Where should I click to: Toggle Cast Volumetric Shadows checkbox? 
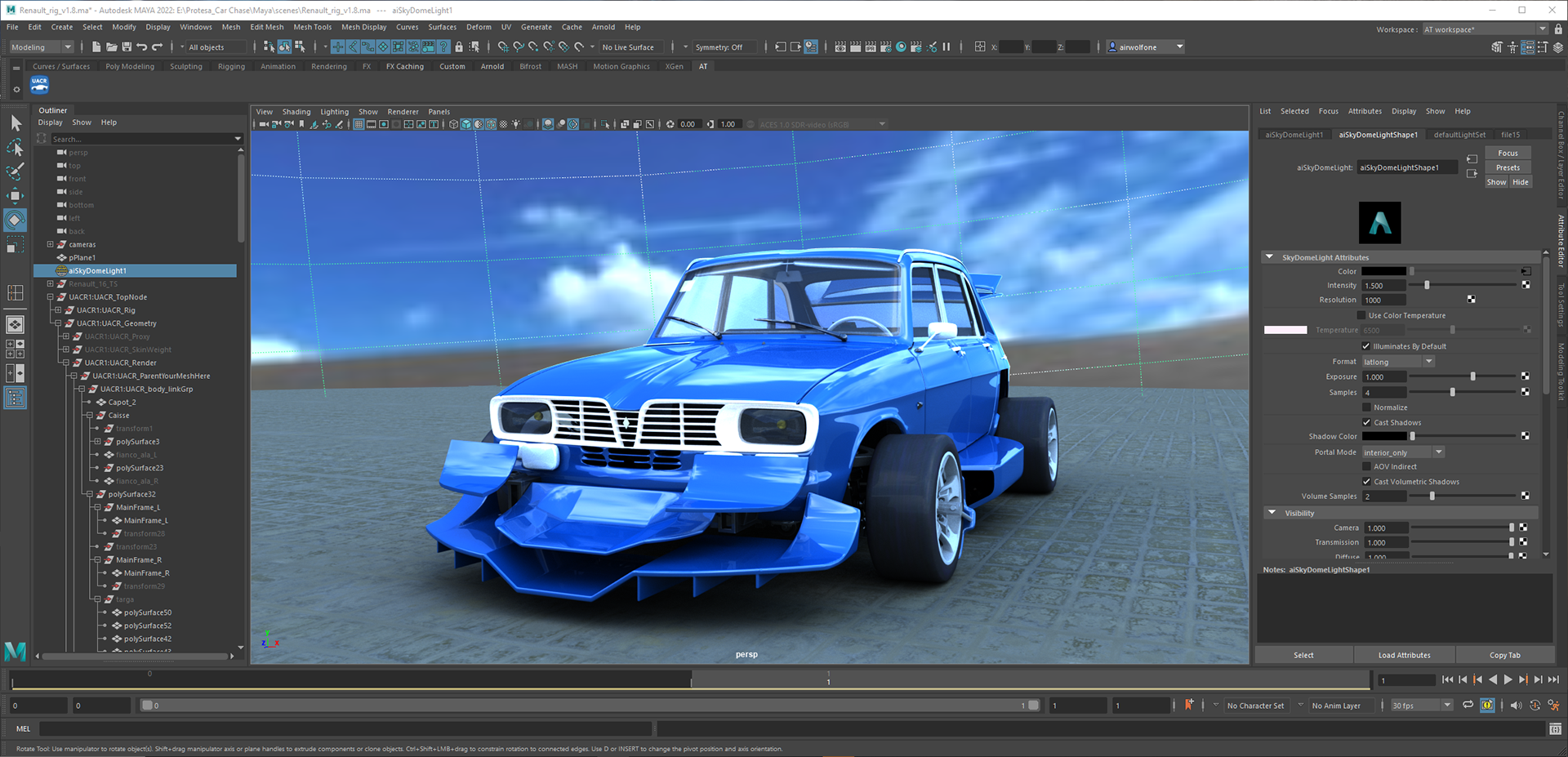tap(1366, 482)
